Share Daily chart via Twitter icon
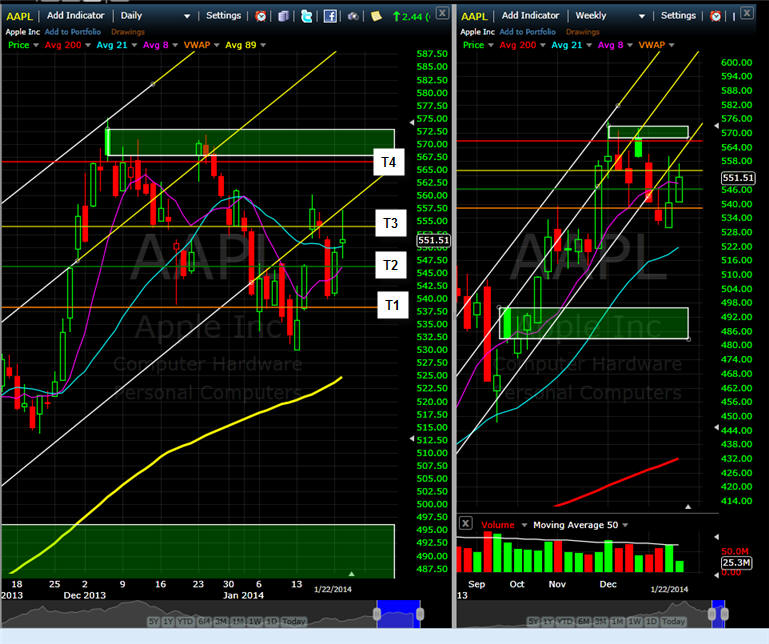The image size is (769, 644). (307, 16)
